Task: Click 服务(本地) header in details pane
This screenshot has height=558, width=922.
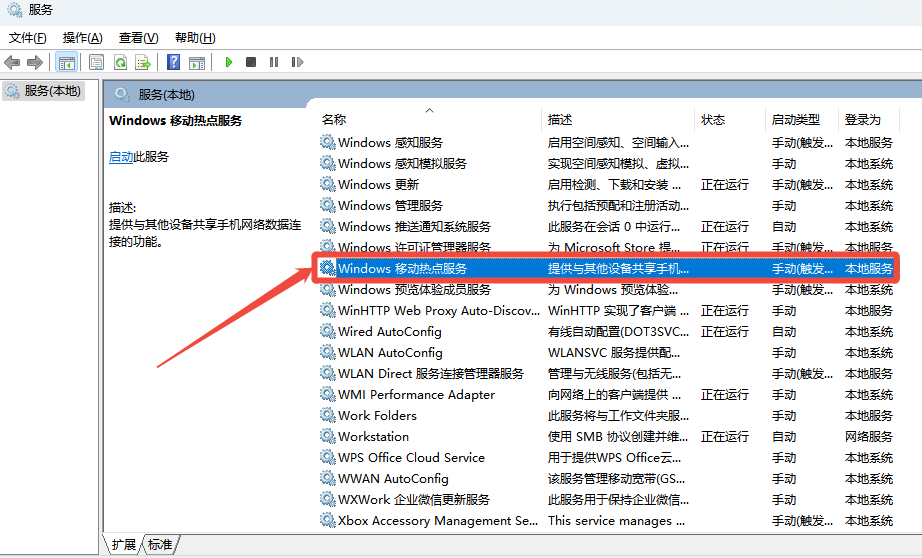Action: (166, 95)
